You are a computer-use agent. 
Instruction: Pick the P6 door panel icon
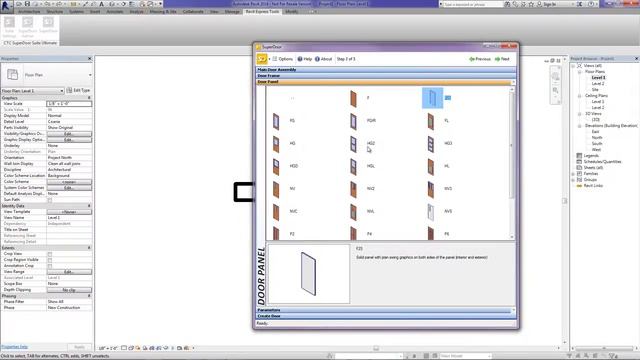point(431,233)
